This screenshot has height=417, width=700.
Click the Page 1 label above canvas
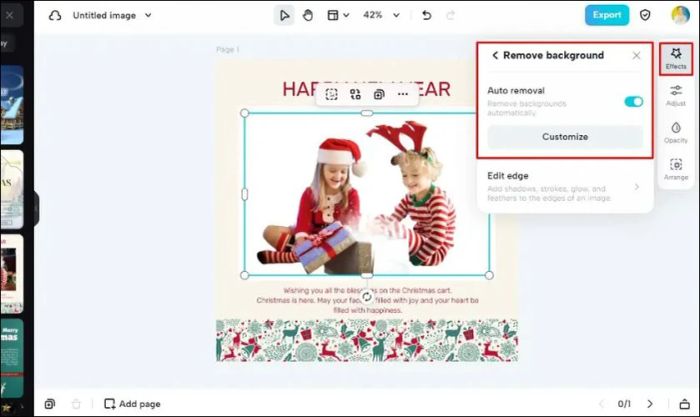(x=228, y=50)
